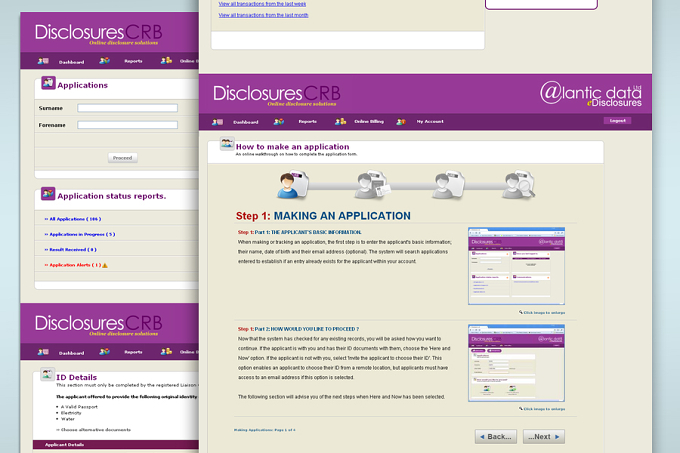View all transactions from the last month
680x453 pixels.
pos(263,15)
